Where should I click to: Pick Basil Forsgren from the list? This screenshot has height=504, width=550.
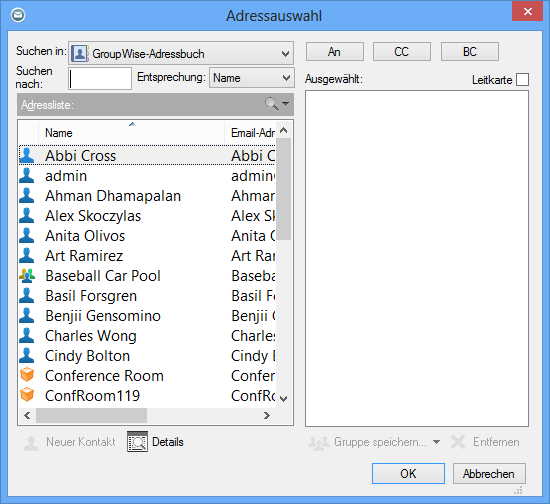coord(147,295)
